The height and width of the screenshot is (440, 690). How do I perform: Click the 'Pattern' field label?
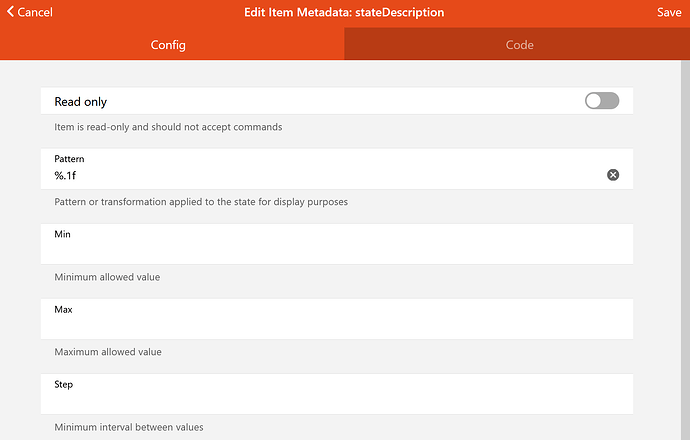click(x=70, y=159)
